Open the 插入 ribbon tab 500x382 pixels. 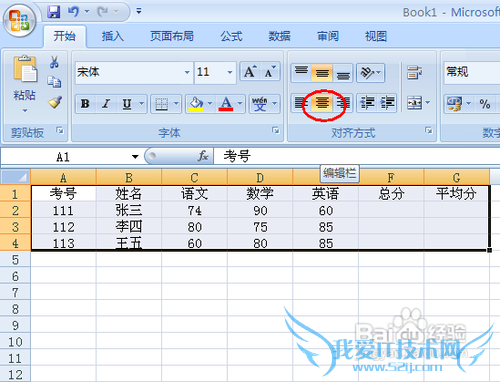[x=113, y=36]
